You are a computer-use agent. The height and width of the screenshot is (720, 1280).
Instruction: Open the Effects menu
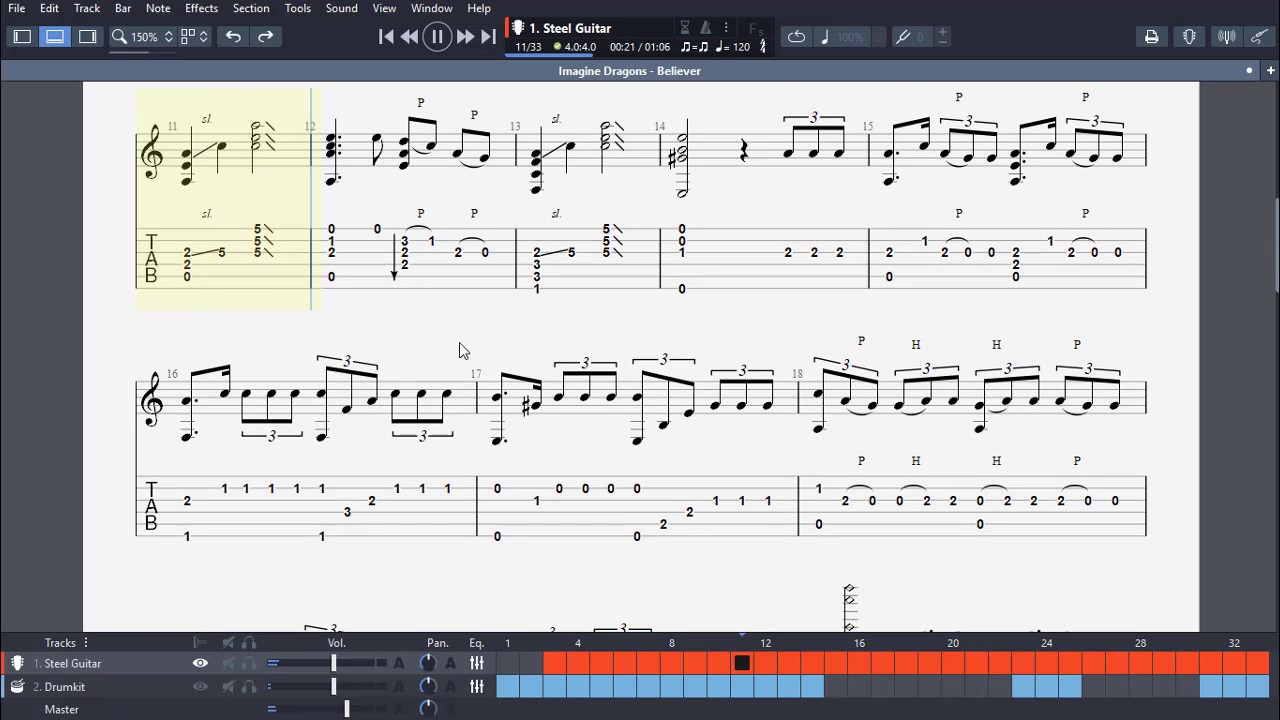pos(201,8)
